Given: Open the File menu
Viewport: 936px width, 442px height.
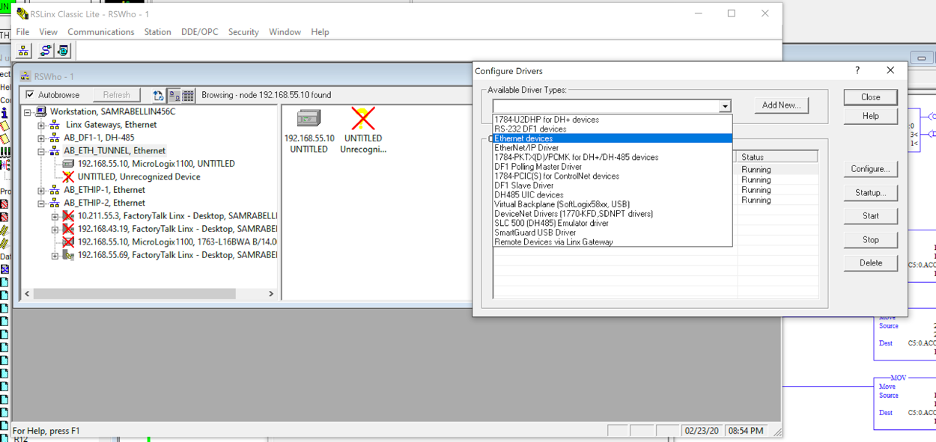Looking at the screenshot, I should click(x=23, y=32).
